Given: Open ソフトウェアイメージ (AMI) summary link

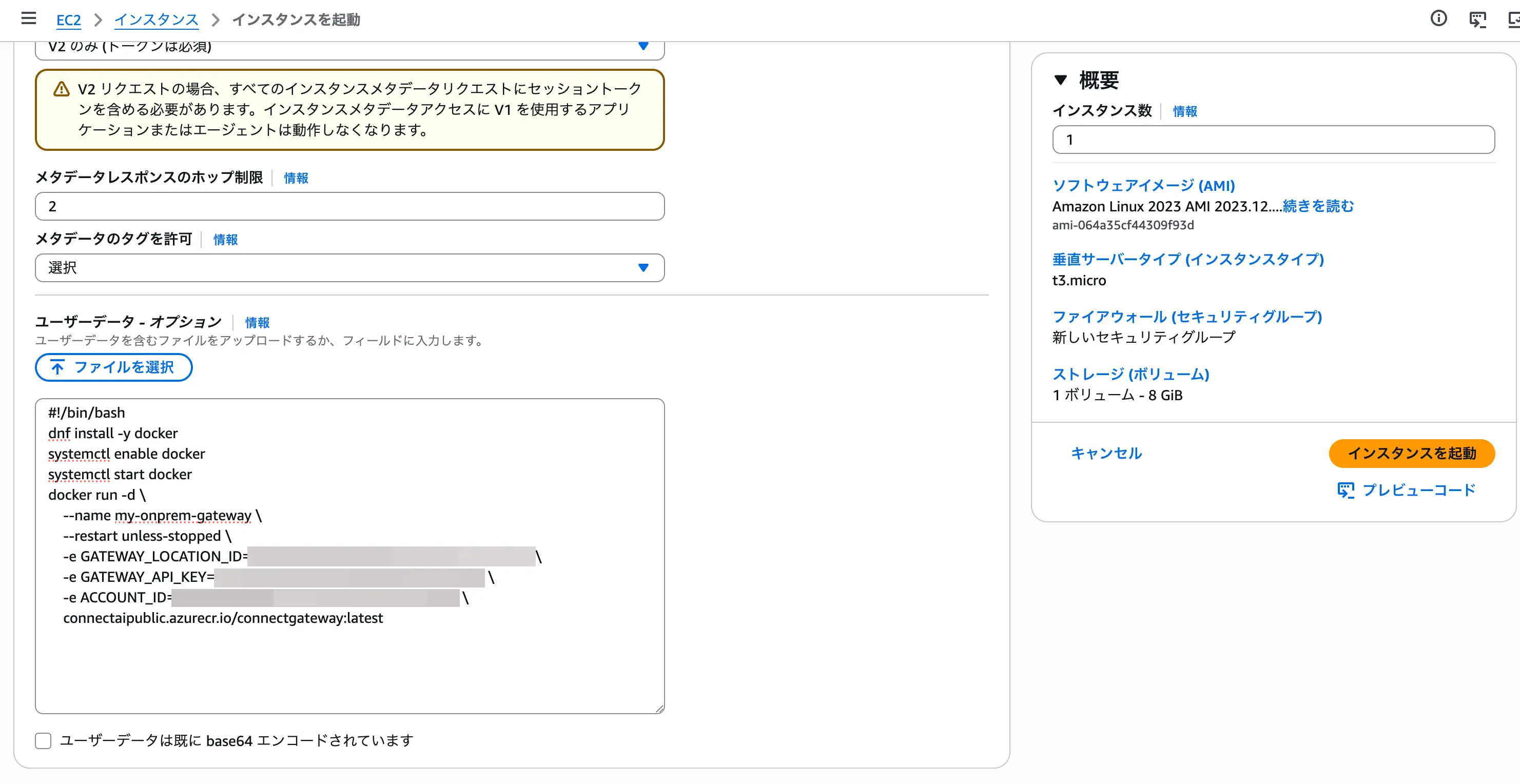Looking at the screenshot, I should coord(1143,185).
